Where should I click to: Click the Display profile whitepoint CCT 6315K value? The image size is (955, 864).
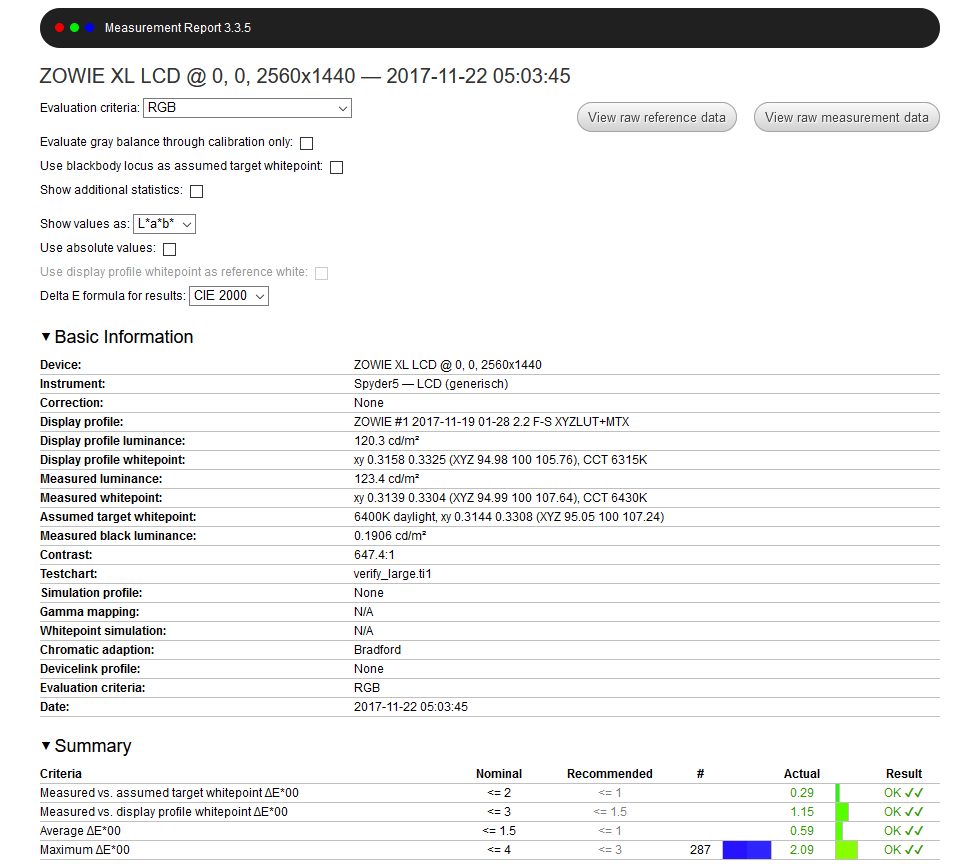pos(501,460)
